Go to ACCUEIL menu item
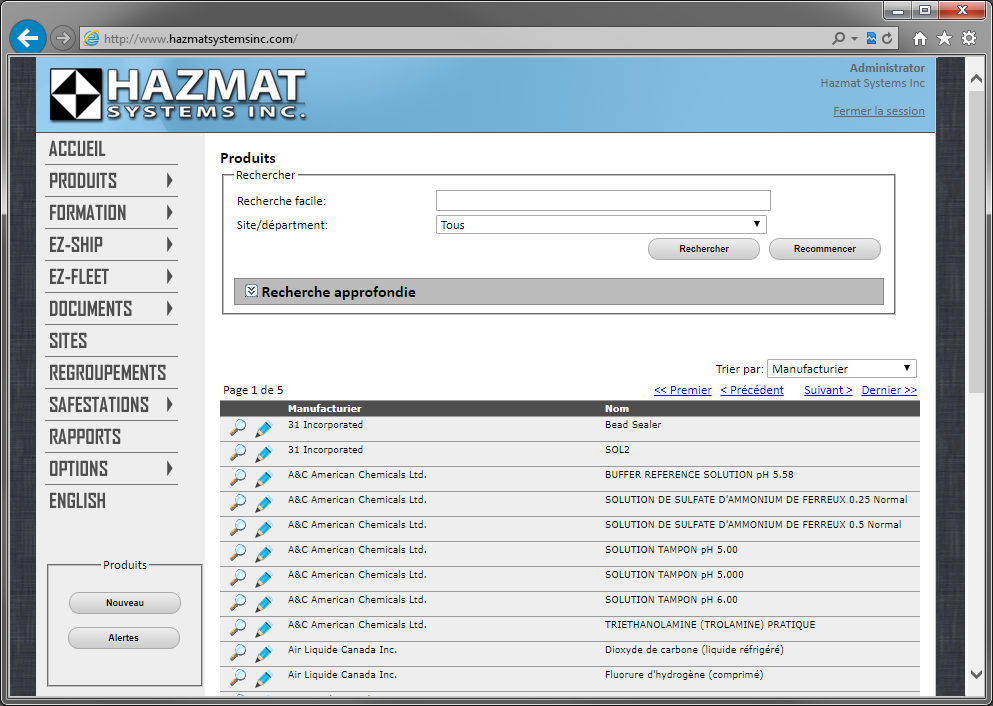 pyautogui.click(x=77, y=149)
